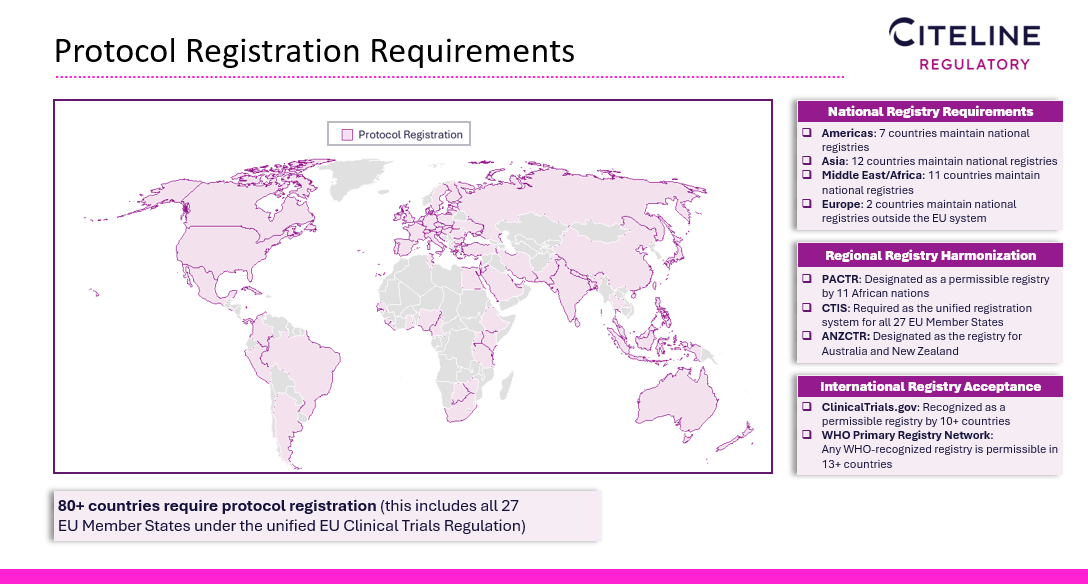
Task: Click the checkbox bullet beside Asia
Action: point(807,161)
